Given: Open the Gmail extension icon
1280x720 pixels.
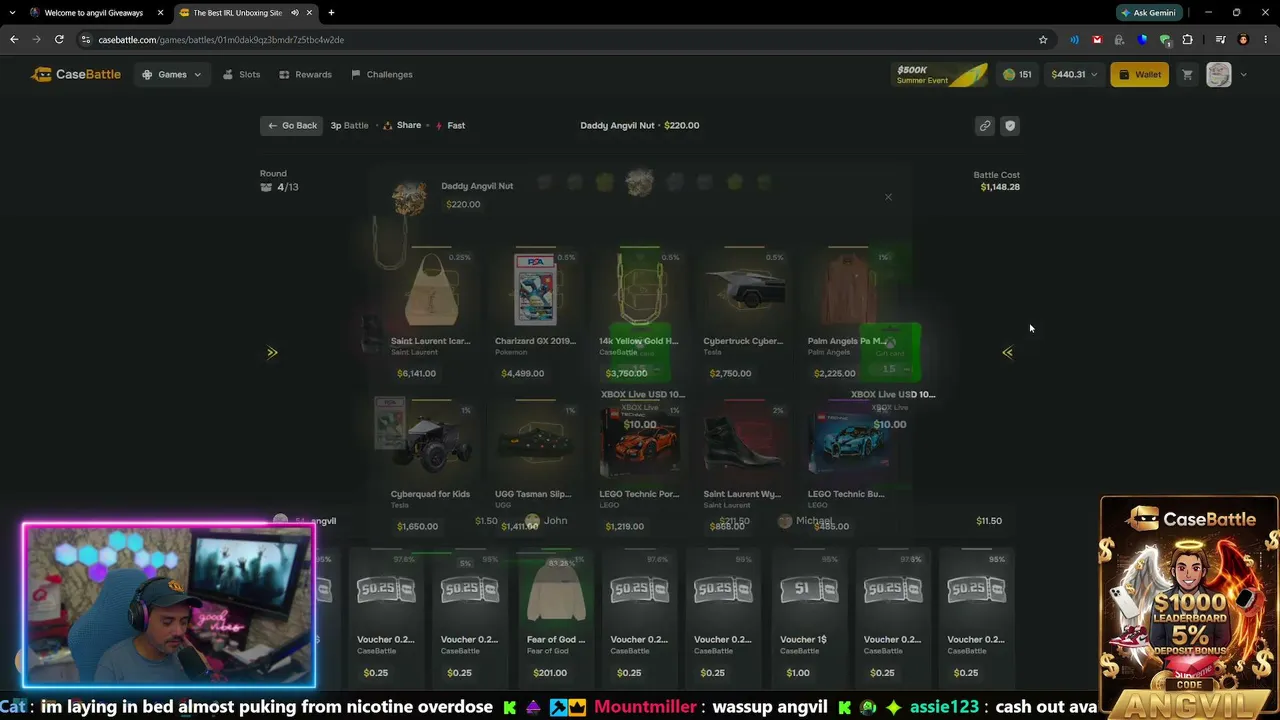Looking at the screenshot, I should click(1097, 40).
